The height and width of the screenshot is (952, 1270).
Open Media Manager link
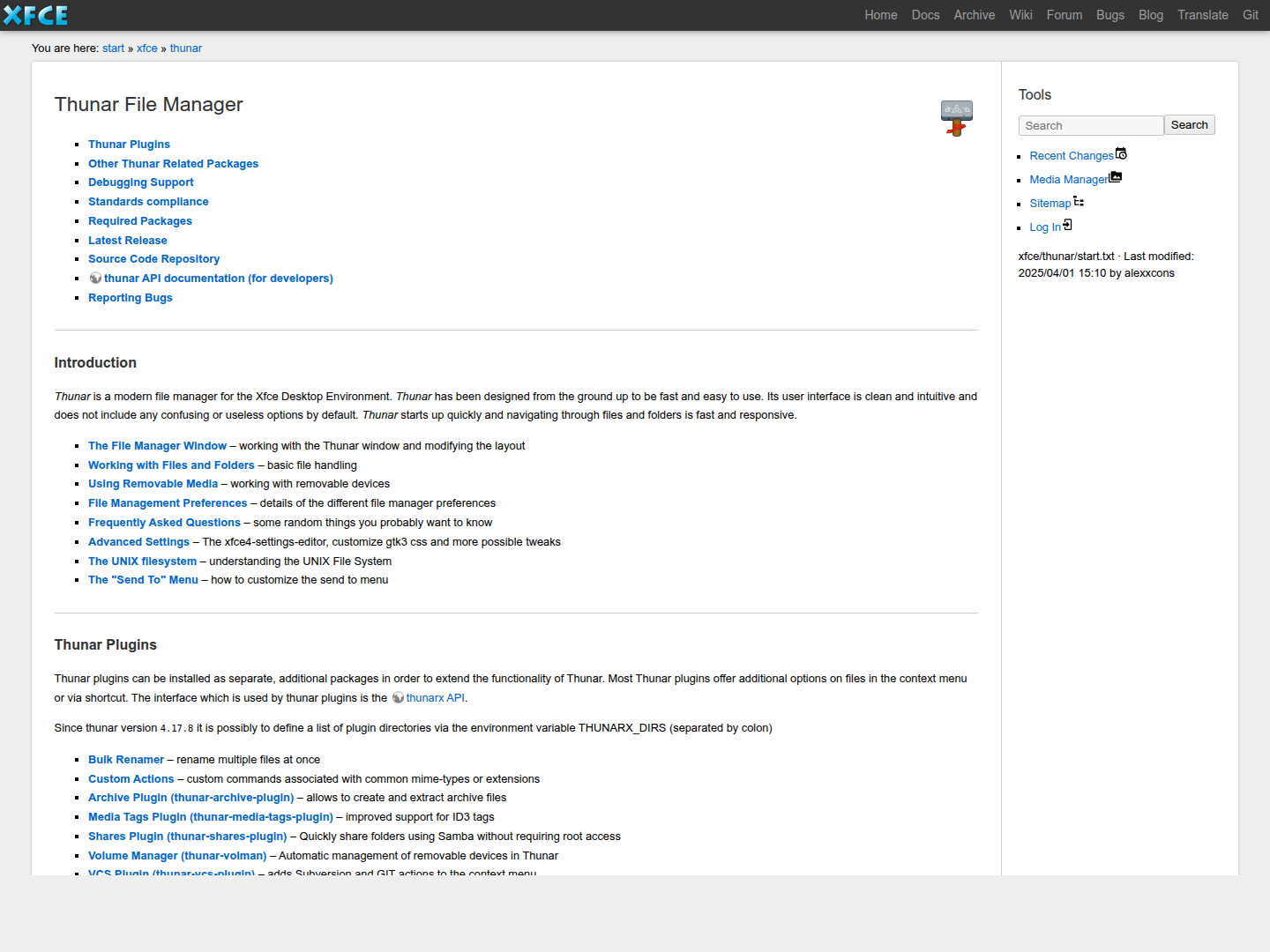1069,180
